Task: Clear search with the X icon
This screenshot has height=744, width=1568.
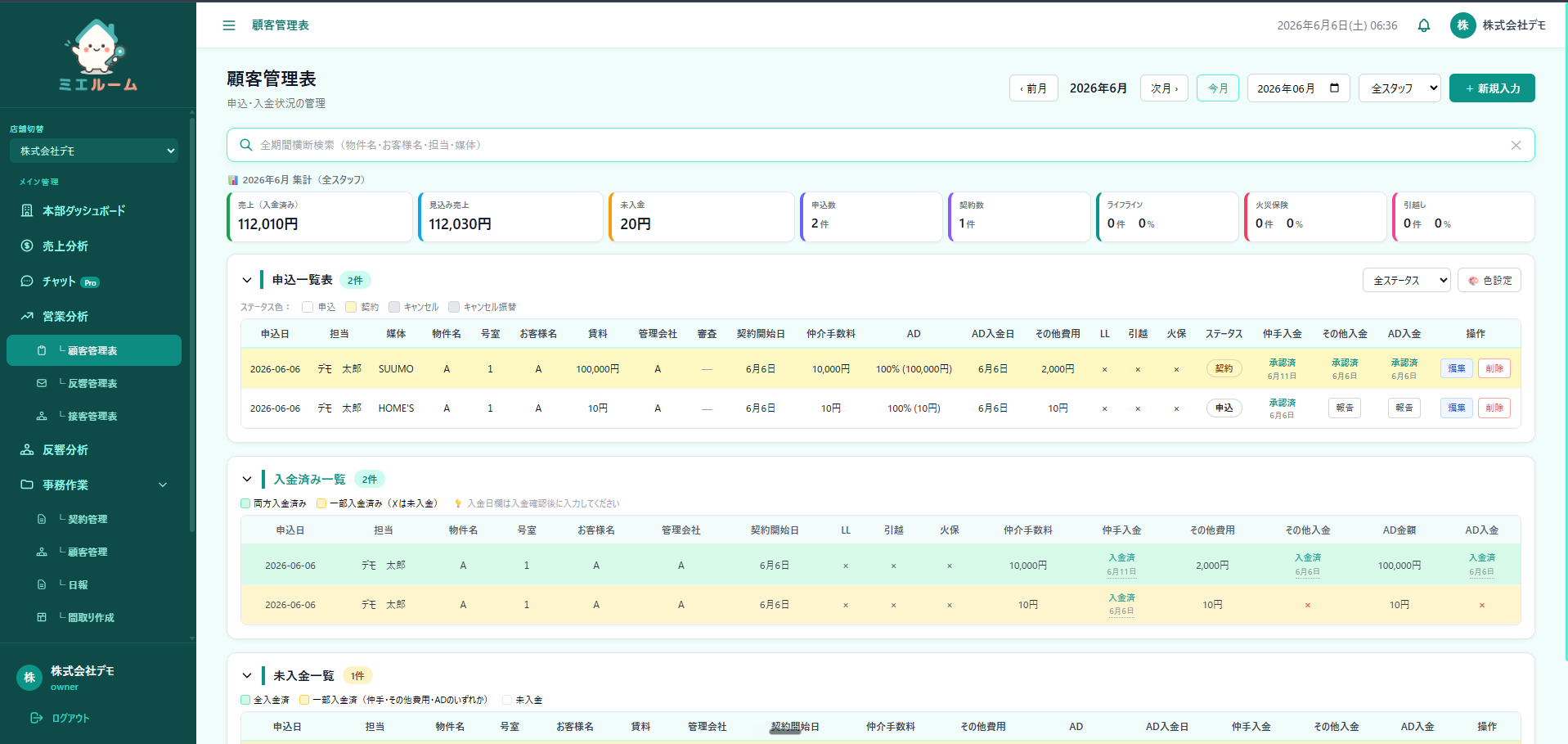Action: 1516,145
